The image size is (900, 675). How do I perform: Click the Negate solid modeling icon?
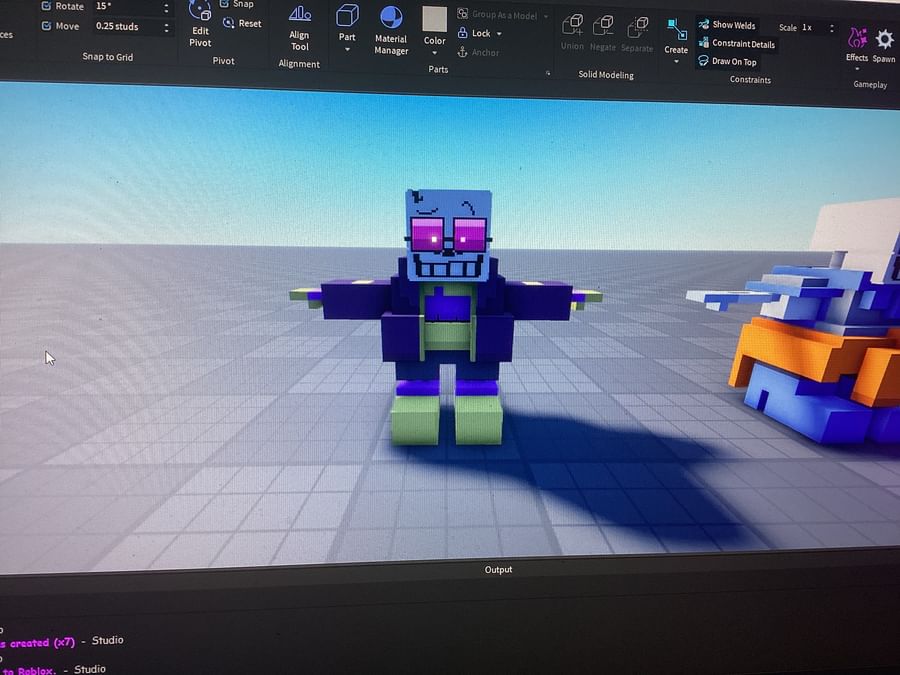pos(603,26)
